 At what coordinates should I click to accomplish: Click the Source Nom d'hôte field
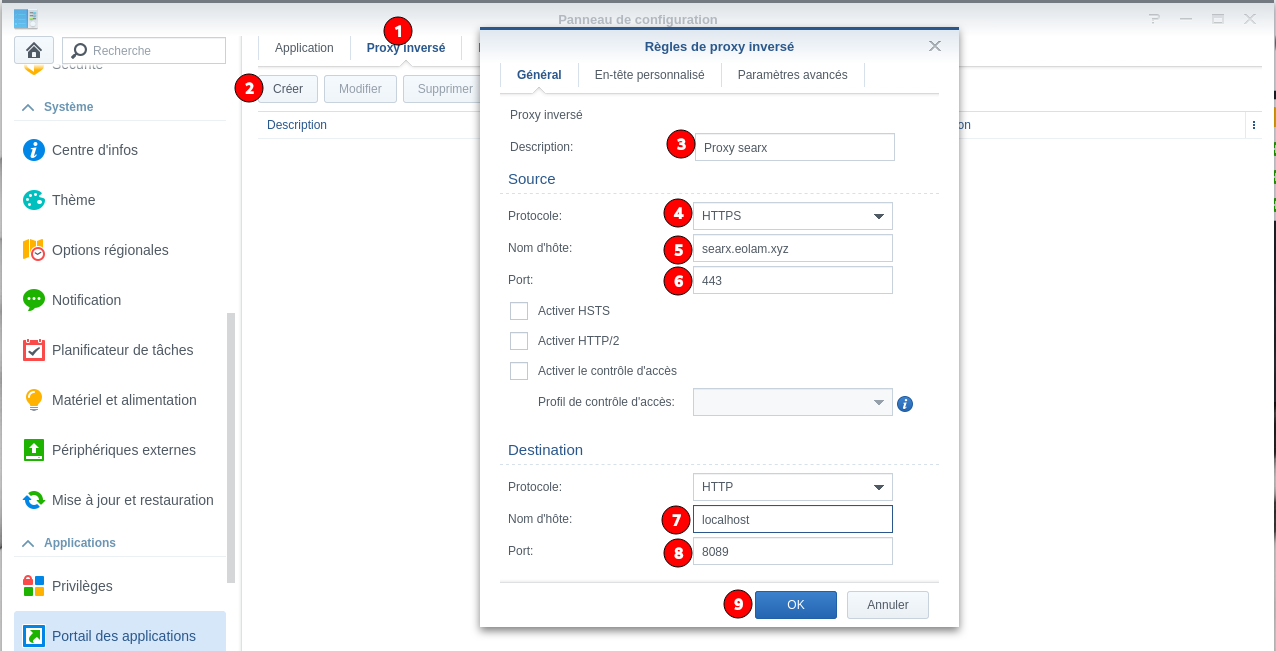(792, 249)
